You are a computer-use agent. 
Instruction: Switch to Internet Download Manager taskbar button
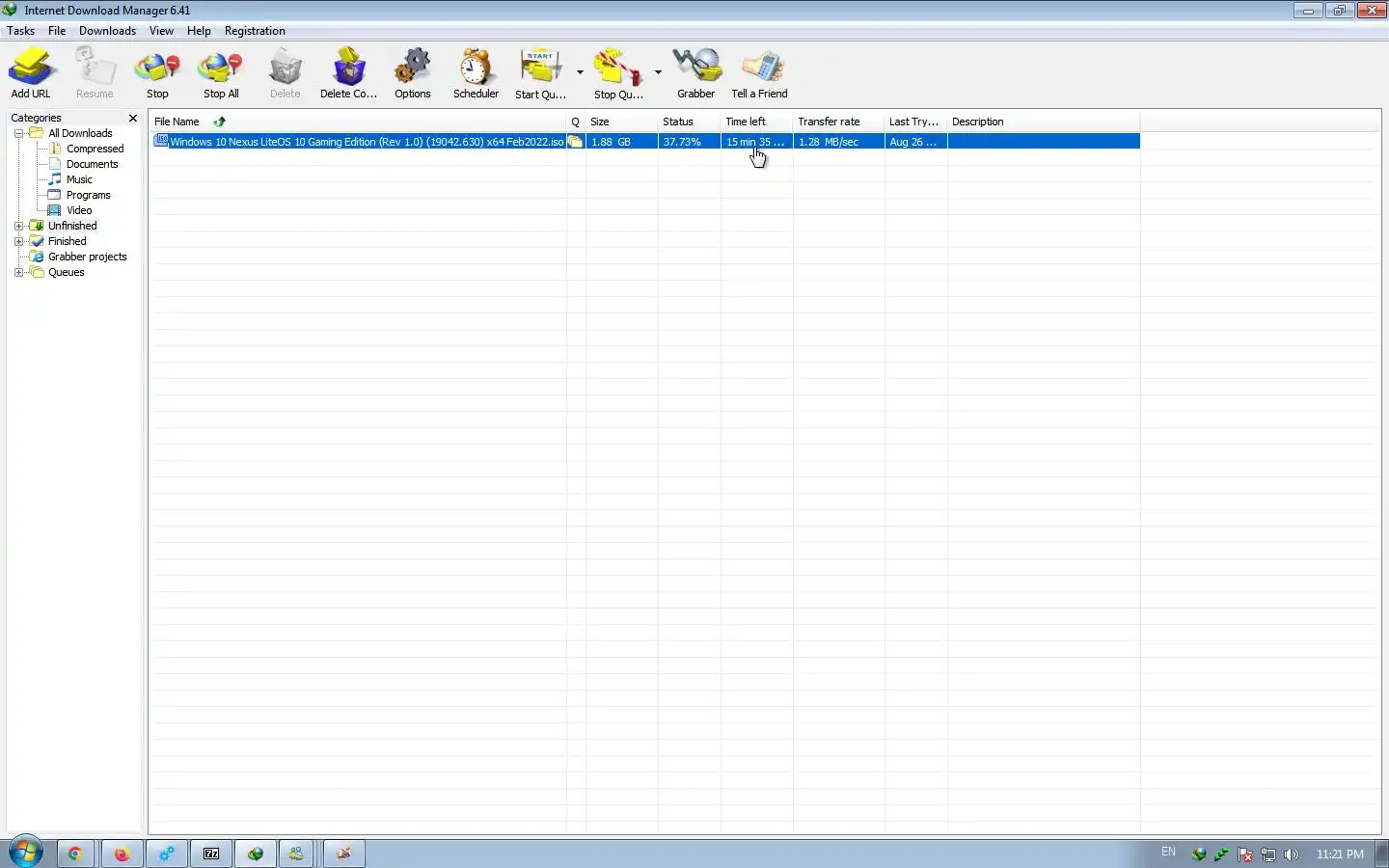coord(256,854)
